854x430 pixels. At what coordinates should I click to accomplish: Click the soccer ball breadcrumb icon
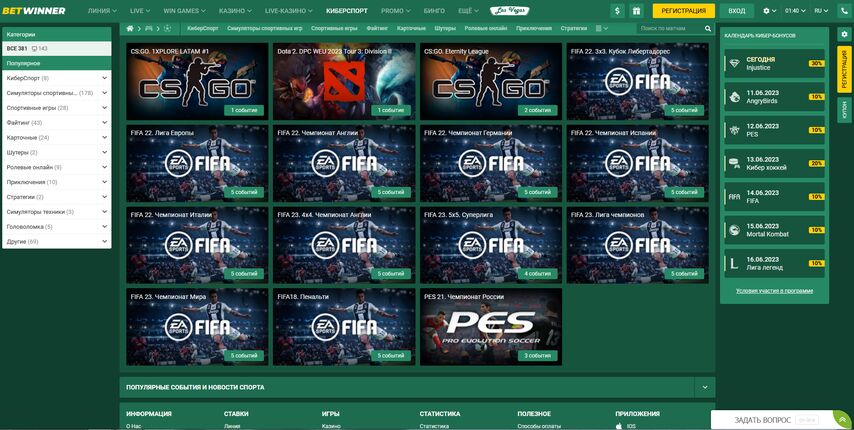167,28
